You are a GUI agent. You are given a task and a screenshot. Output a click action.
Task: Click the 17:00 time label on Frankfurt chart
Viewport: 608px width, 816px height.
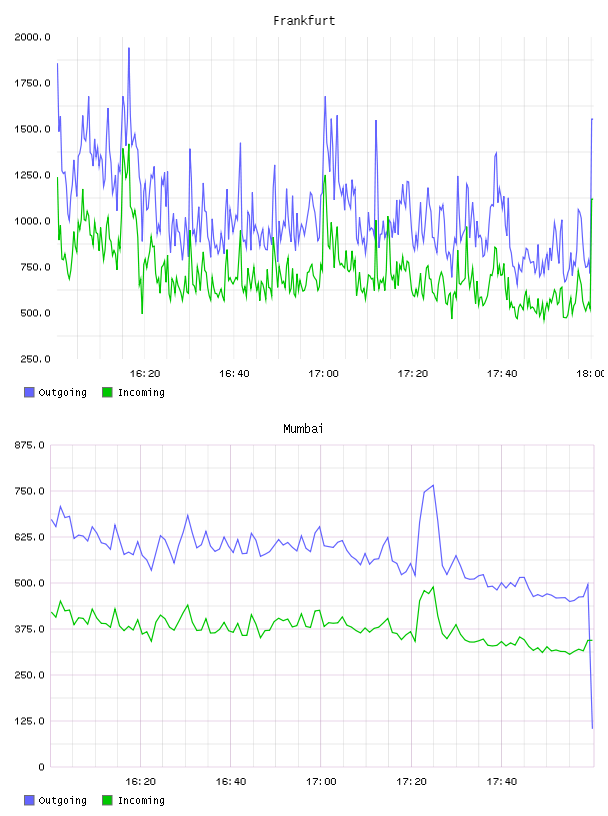pyautogui.click(x=323, y=374)
